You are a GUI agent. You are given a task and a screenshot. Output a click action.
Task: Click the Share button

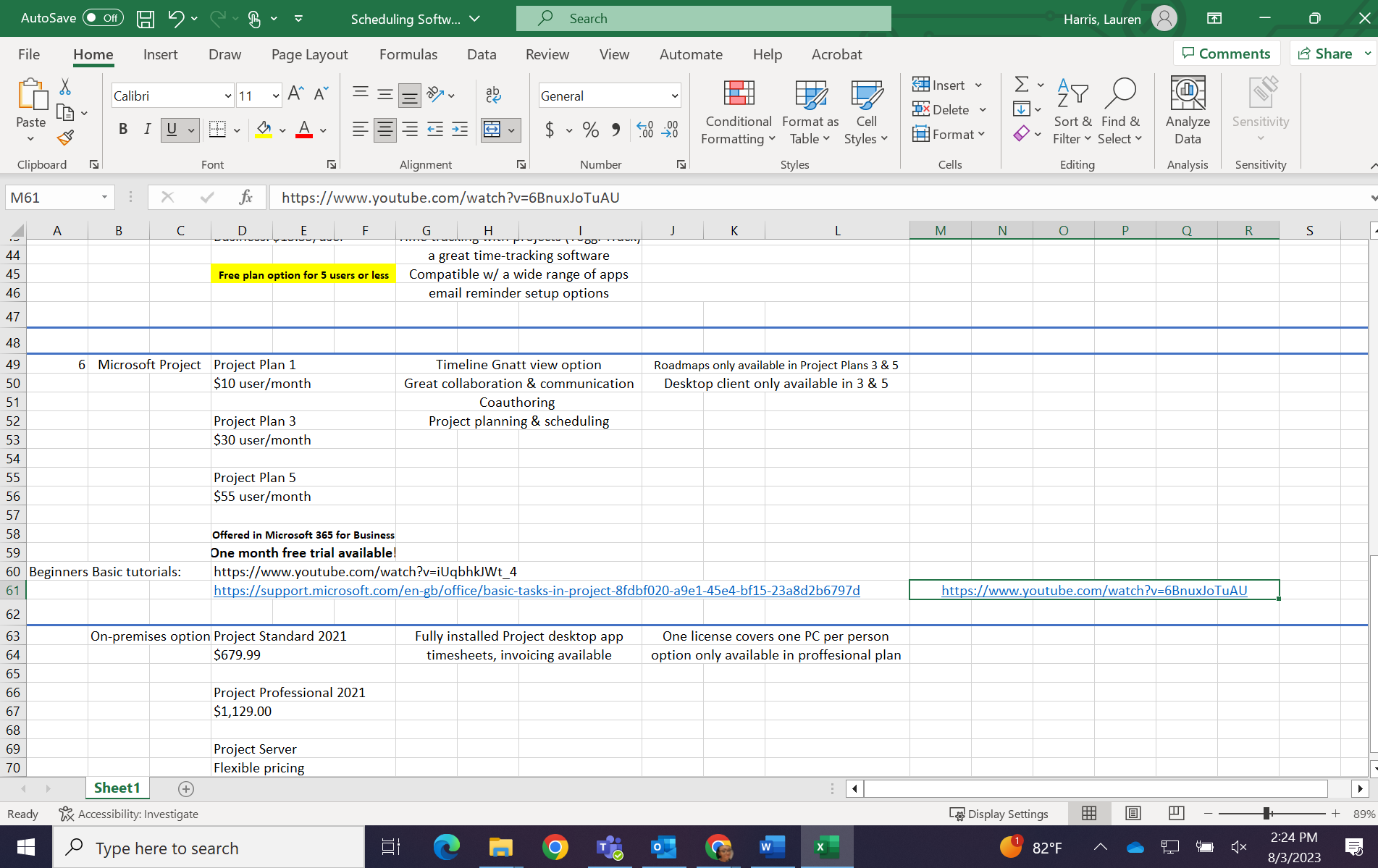(1324, 54)
